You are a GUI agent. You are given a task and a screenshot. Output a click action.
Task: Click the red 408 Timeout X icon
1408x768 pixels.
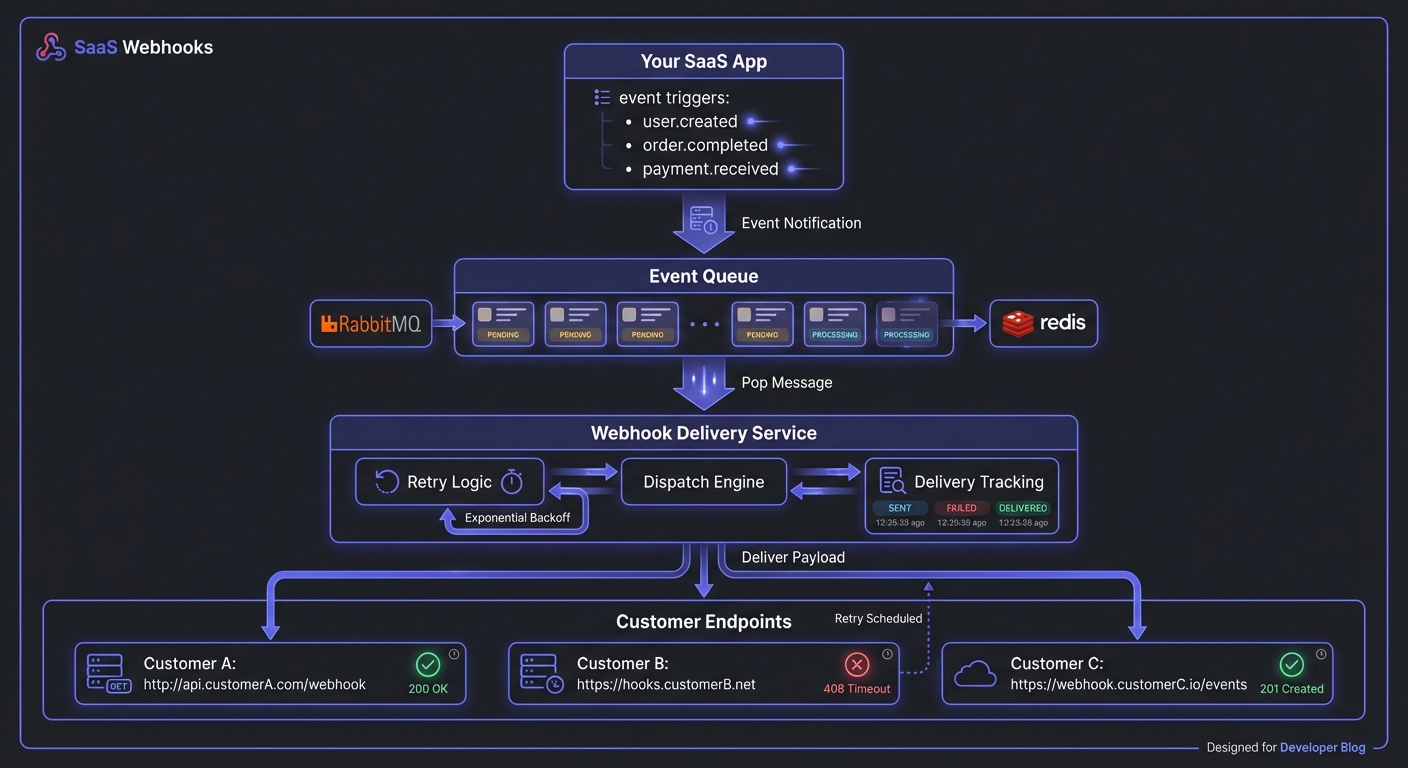[857, 665]
